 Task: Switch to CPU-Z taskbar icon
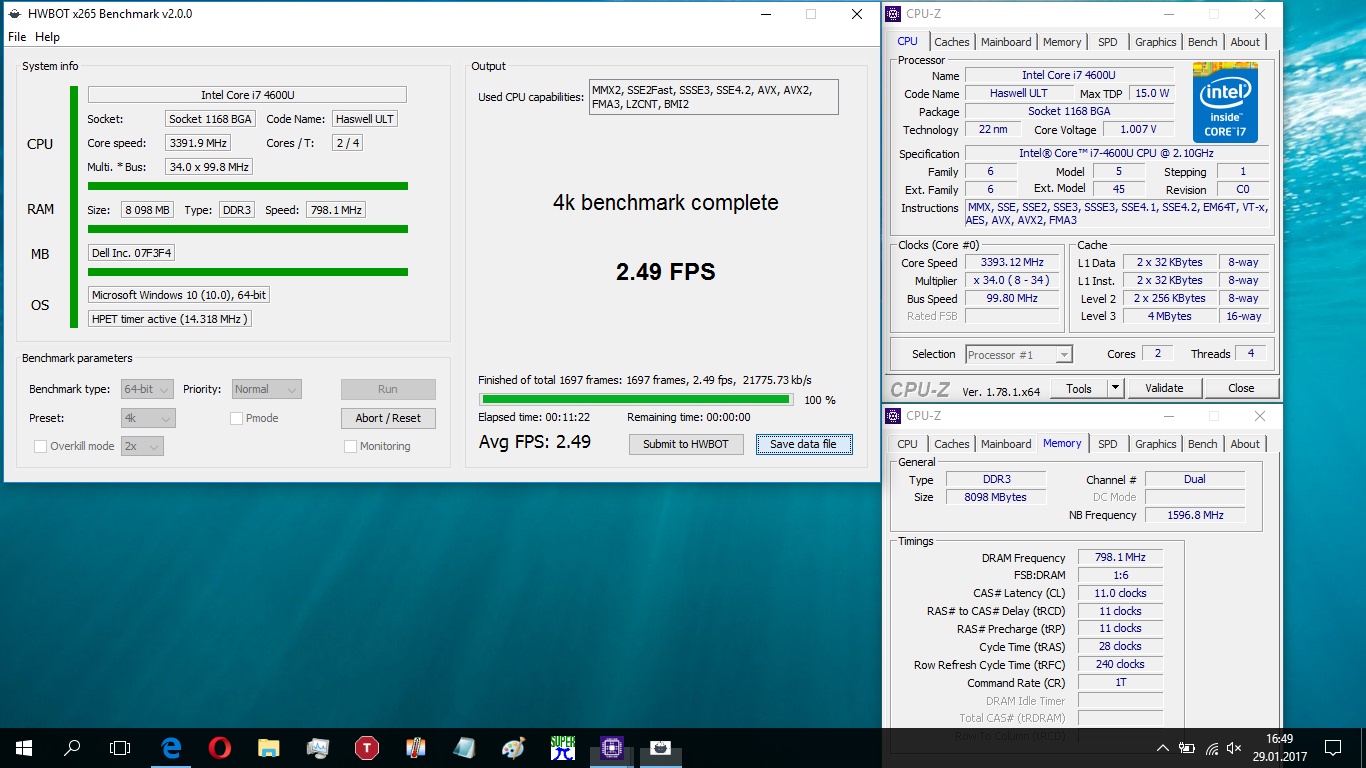(x=612, y=747)
